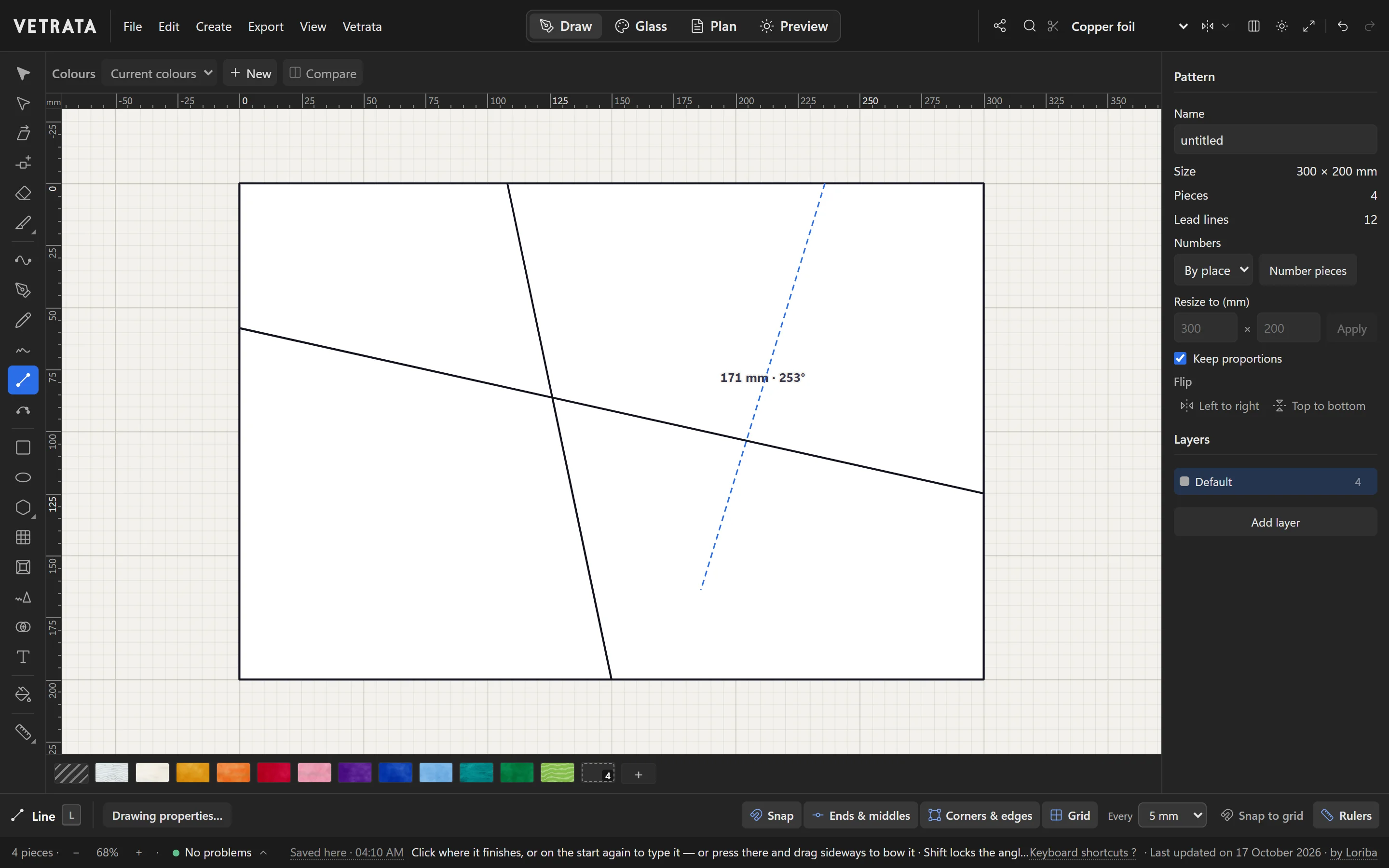Select the arrow selection tool
The image size is (1389, 868).
[23, 73]
